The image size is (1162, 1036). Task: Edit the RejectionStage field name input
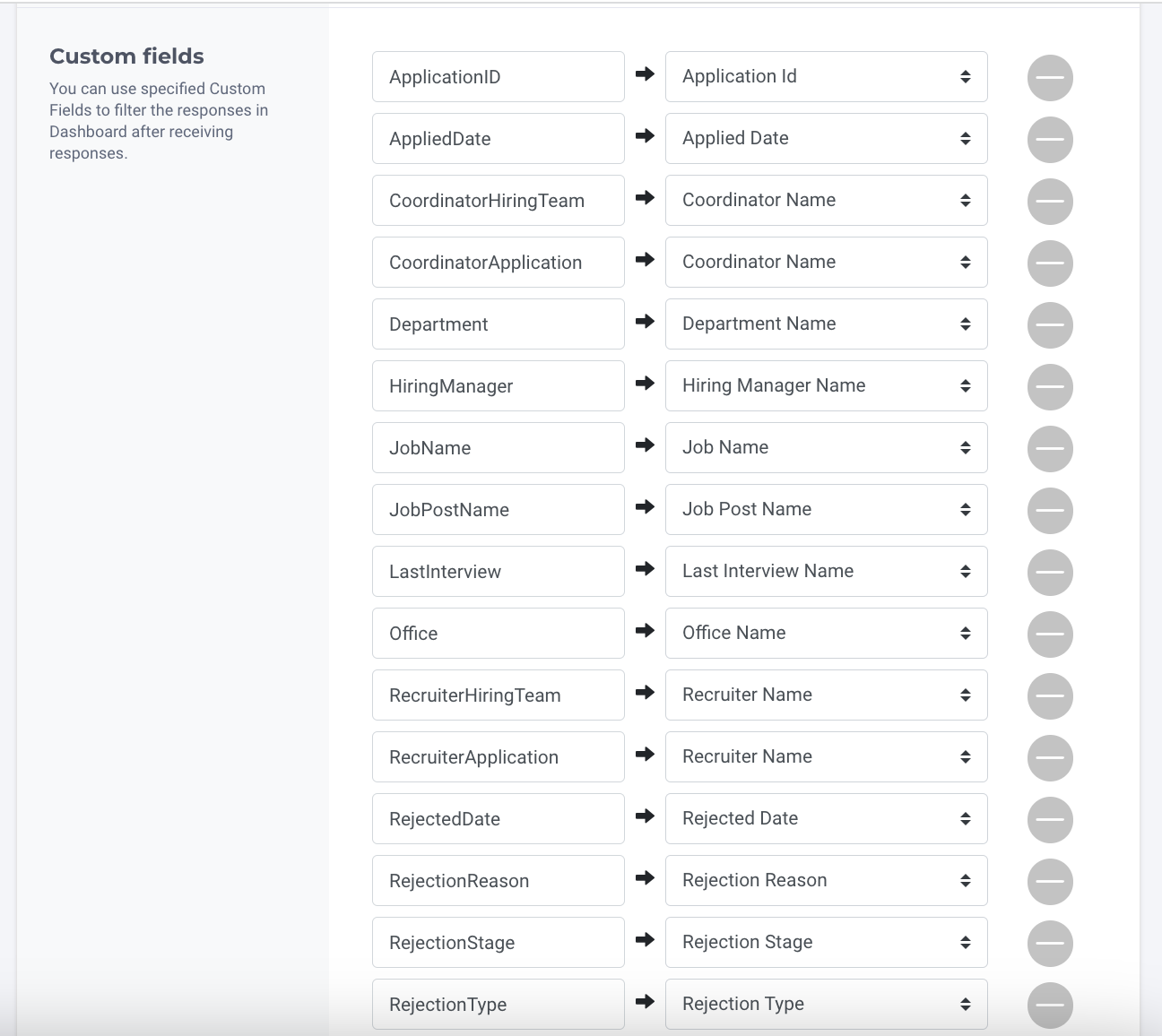click(x=498, y=942)
